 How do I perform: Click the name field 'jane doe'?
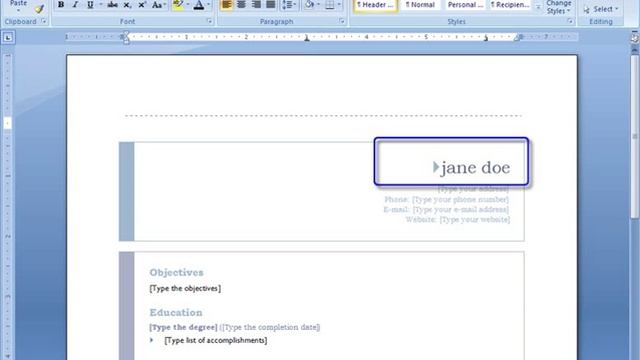[x=476, y=167]
